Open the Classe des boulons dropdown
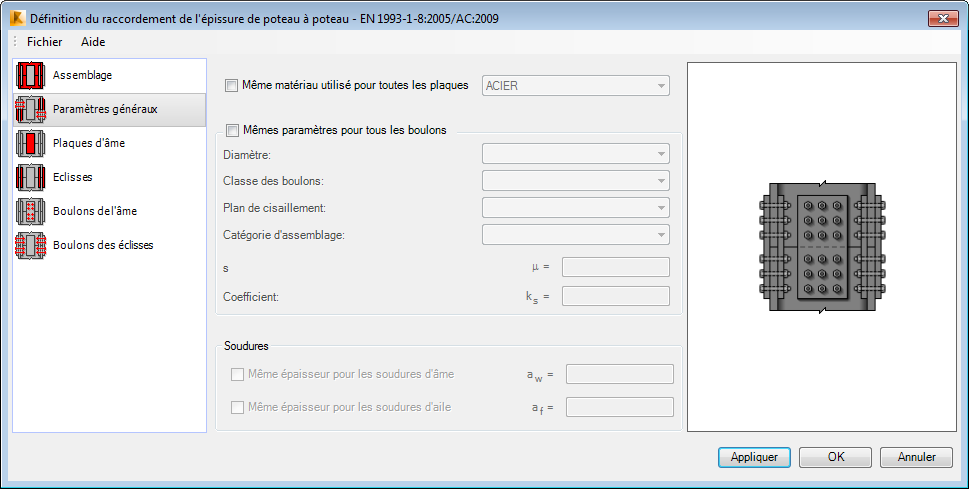 575,181
